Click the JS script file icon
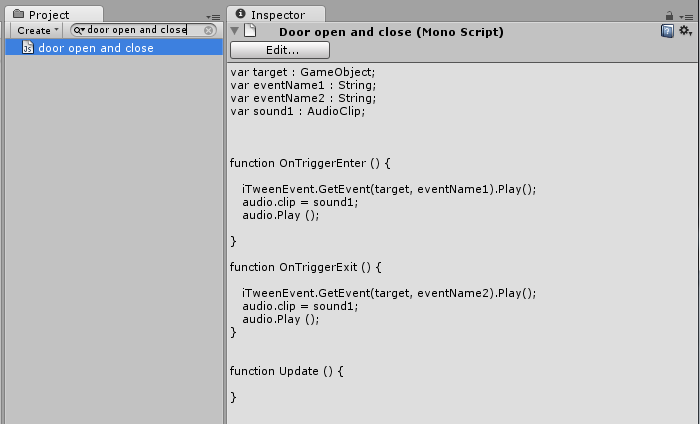 coord(28,47)
